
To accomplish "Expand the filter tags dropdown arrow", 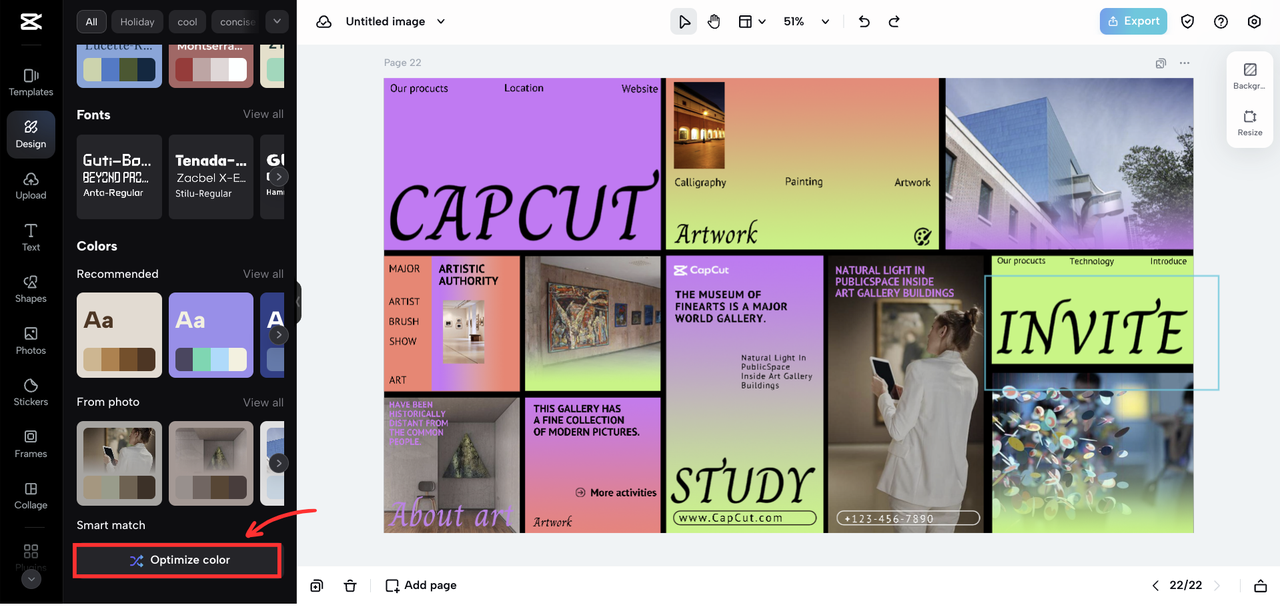I will pos(277,21).
